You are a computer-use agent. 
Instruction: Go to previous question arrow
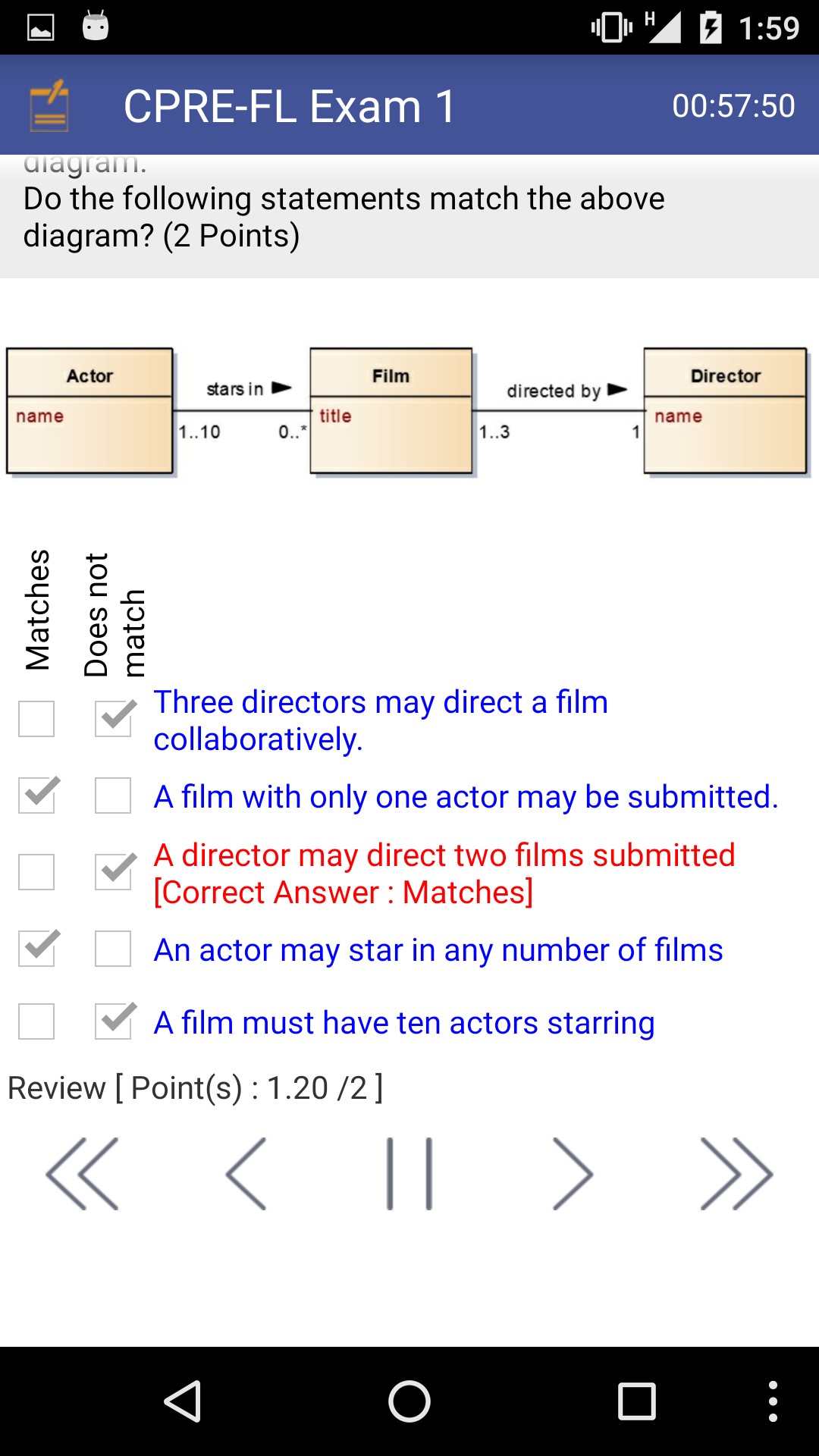coord(246,1173)
